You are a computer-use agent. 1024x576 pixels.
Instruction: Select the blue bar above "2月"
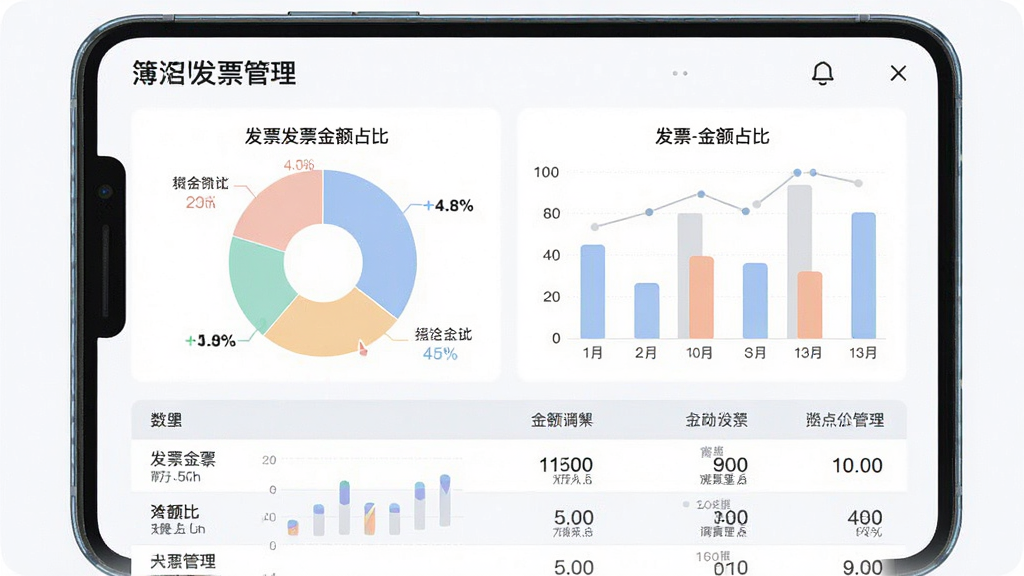[647, 311]
